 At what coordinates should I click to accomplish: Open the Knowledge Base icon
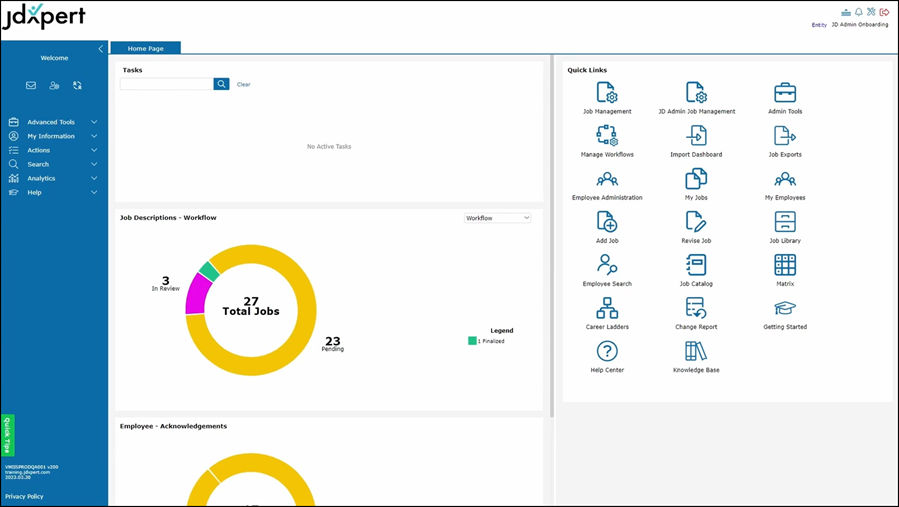696,351
